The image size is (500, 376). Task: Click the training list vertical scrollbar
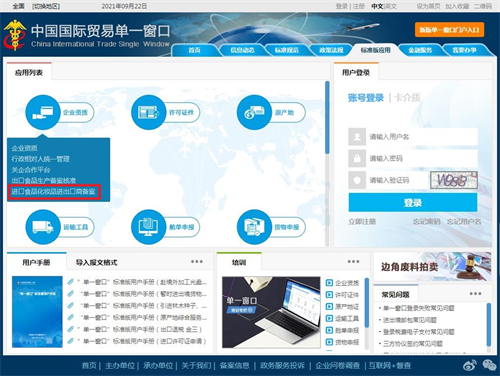[x=367, y=302]
